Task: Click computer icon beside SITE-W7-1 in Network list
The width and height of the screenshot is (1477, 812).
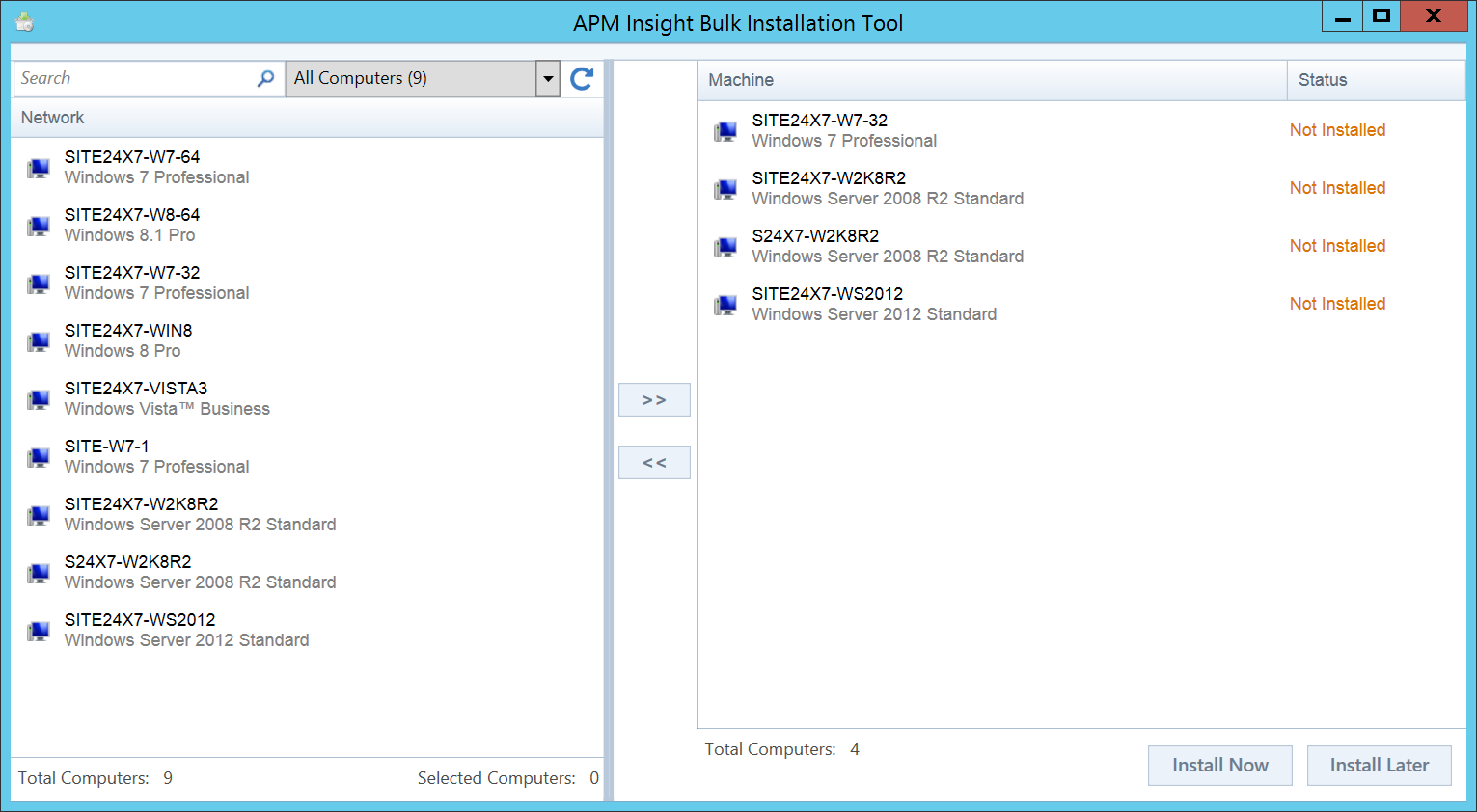Action: (x=39, y=457)
